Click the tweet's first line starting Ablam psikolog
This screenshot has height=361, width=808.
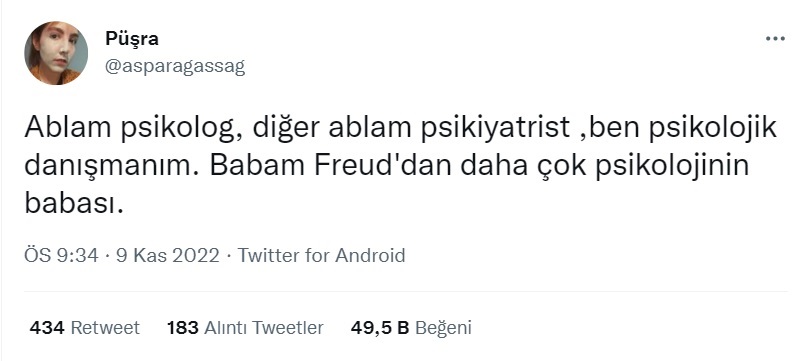(x=400, y=128)
